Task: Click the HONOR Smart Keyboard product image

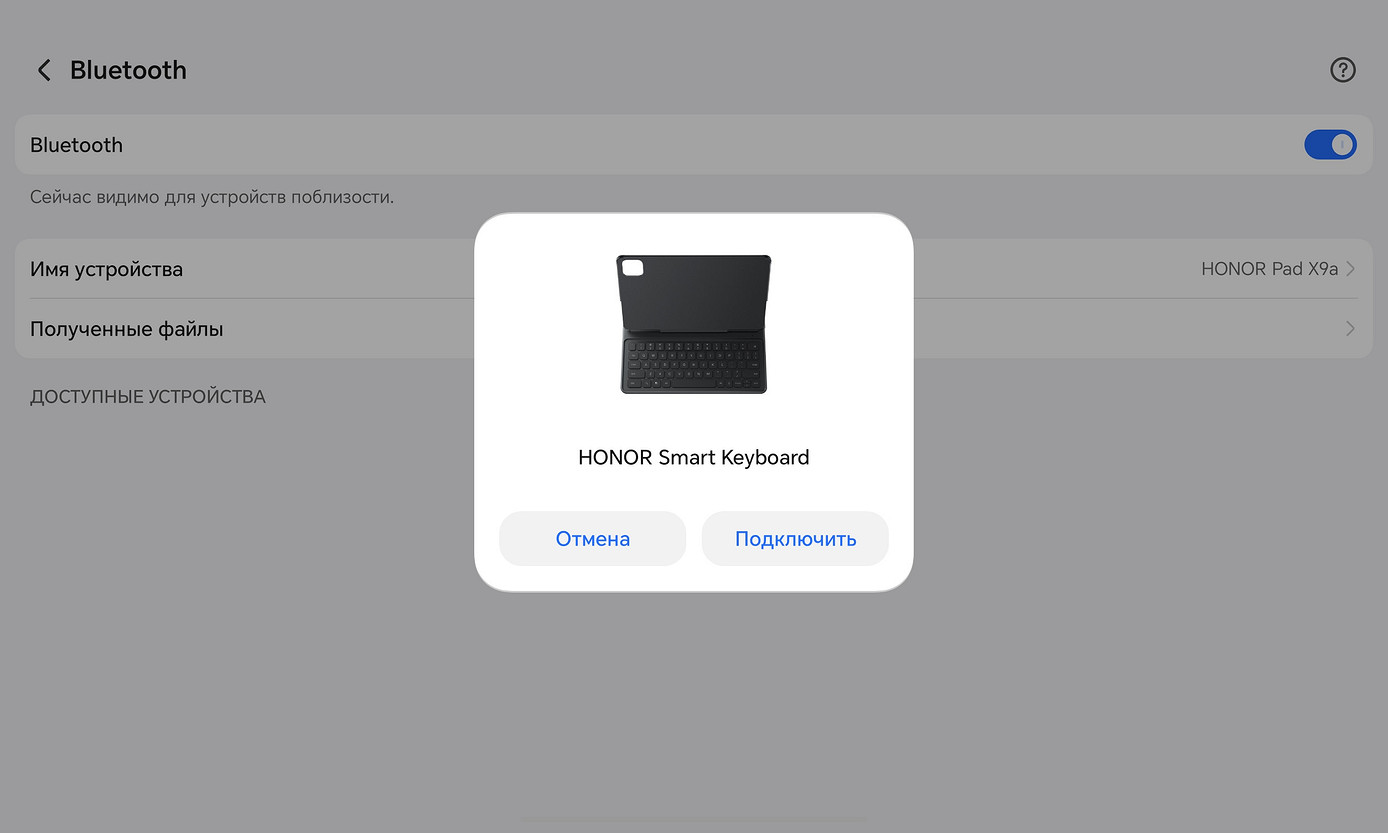Action: (x=693, y=323)
